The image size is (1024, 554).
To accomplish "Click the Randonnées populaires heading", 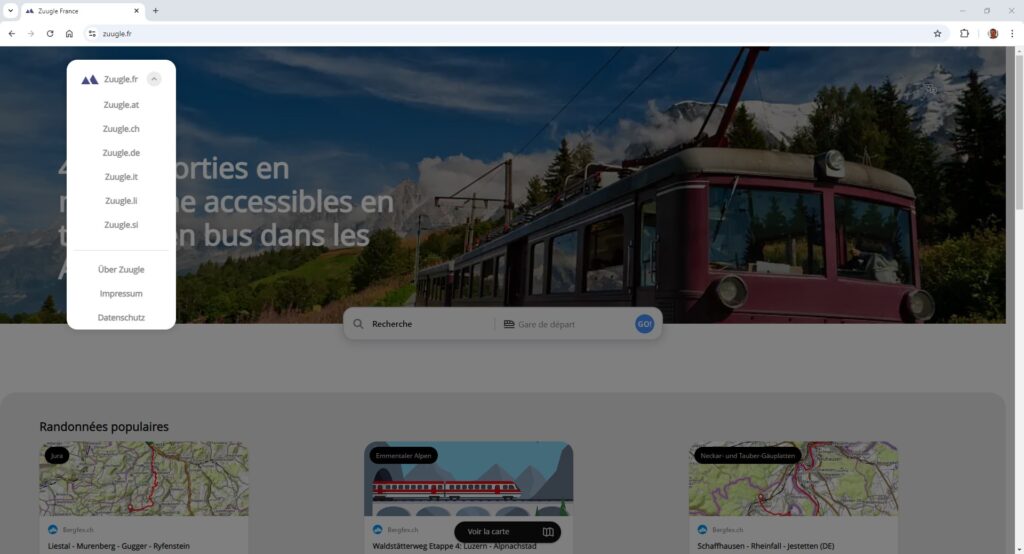I will click(104, 427).
